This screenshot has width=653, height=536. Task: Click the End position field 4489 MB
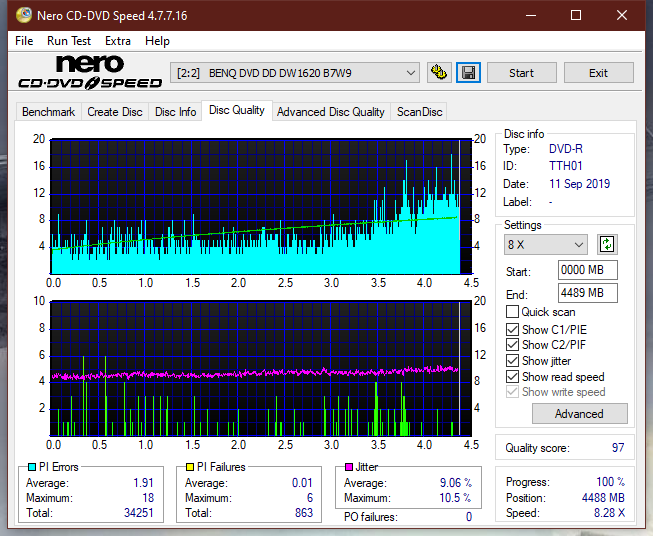coord(588,293)
